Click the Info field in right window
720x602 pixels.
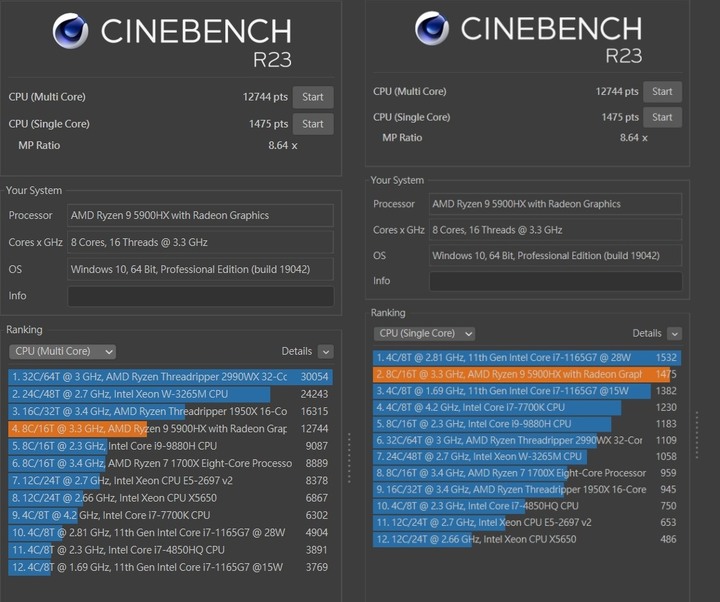point(556,281)
